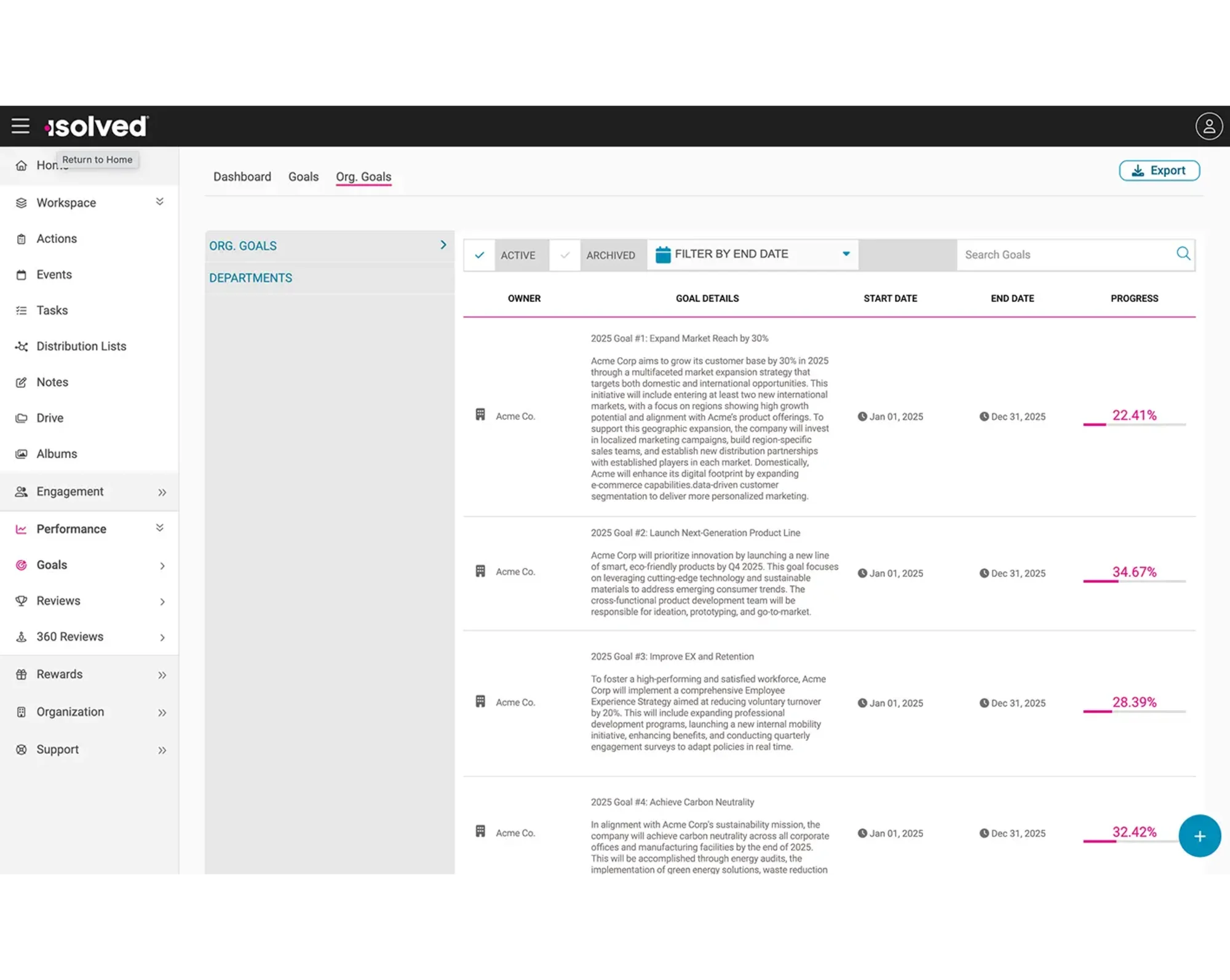Collapse the Workspace section chevron
This screenshot has width=1230, height=980.
click(x=159, y=202)
